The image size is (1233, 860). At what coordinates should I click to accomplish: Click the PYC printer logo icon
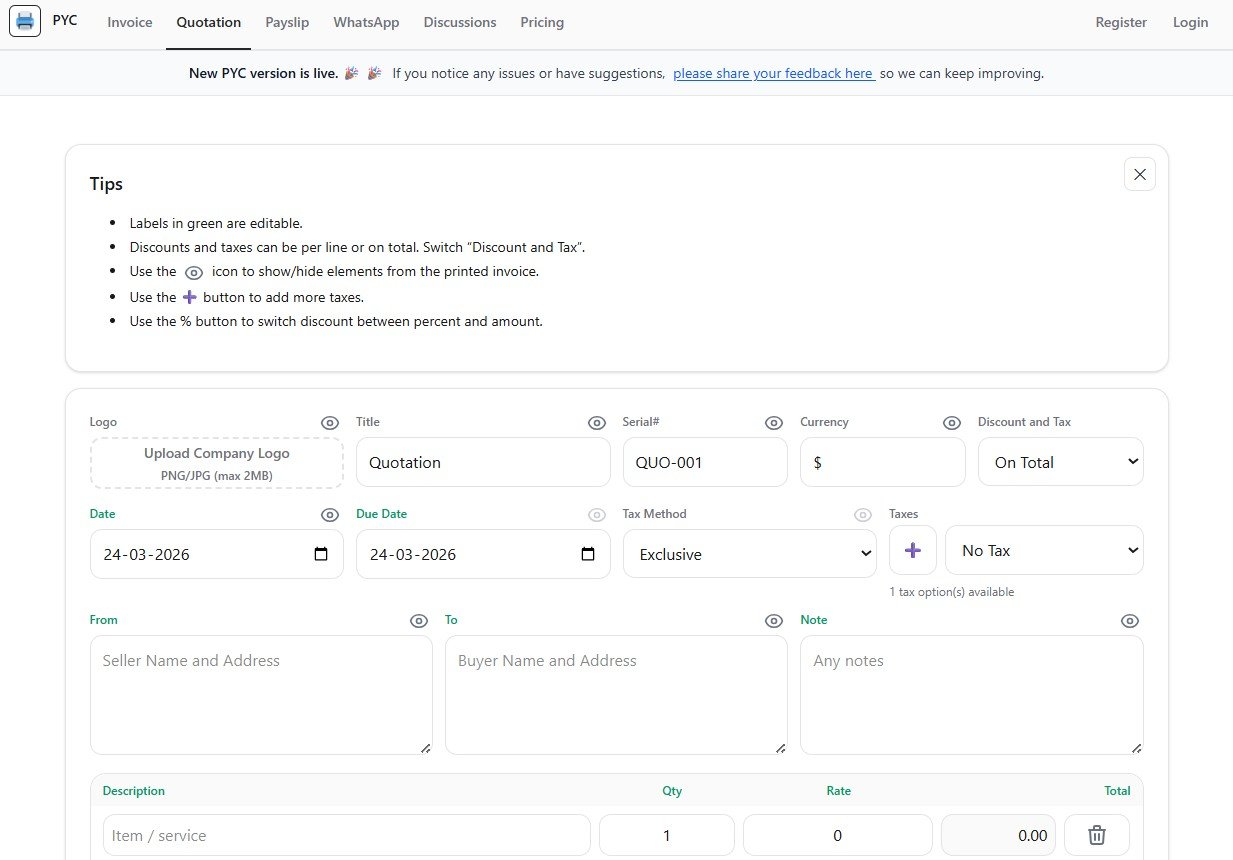coord(25,21)
